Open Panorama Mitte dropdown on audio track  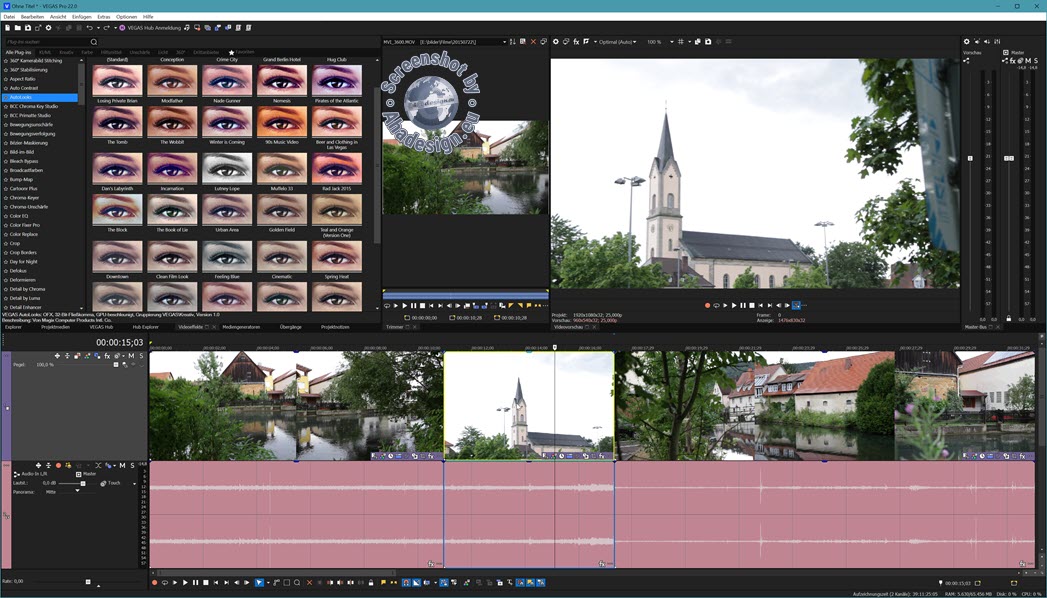pyautogui.click(x=77, y=491)
